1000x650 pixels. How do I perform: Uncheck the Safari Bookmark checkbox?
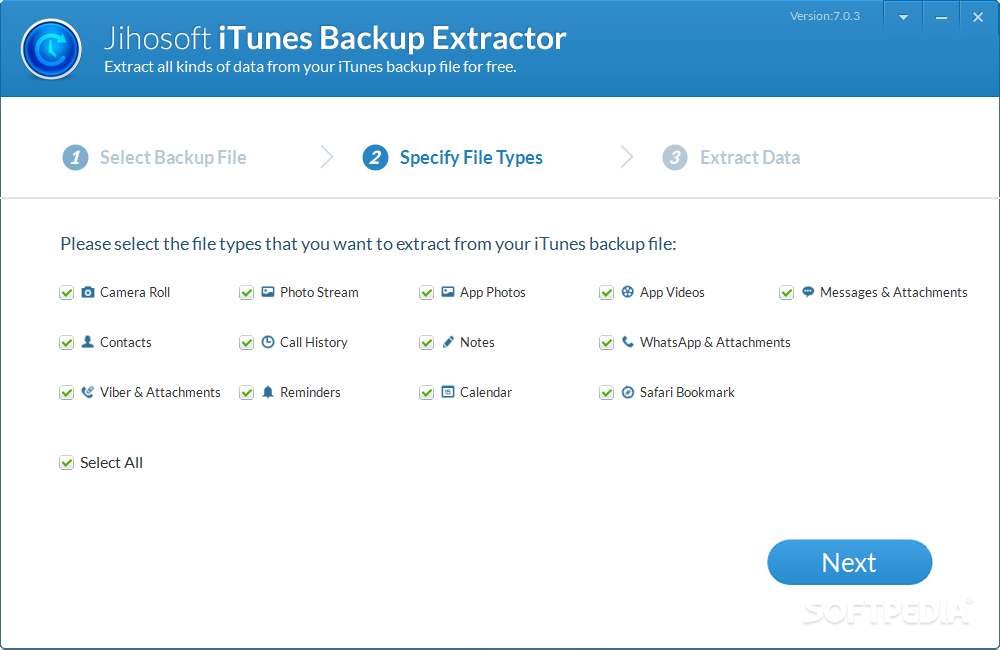[607, 393]
